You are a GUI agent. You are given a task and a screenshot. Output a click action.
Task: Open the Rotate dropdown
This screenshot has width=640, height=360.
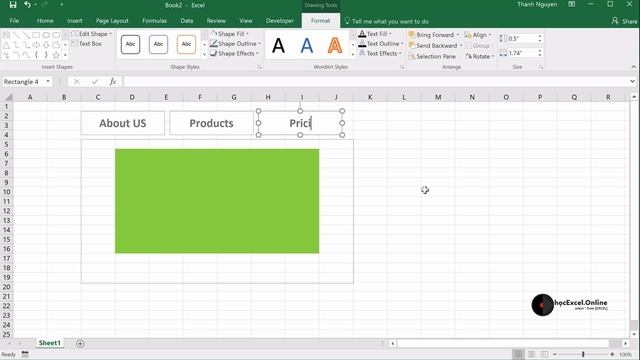coord(480,56)
